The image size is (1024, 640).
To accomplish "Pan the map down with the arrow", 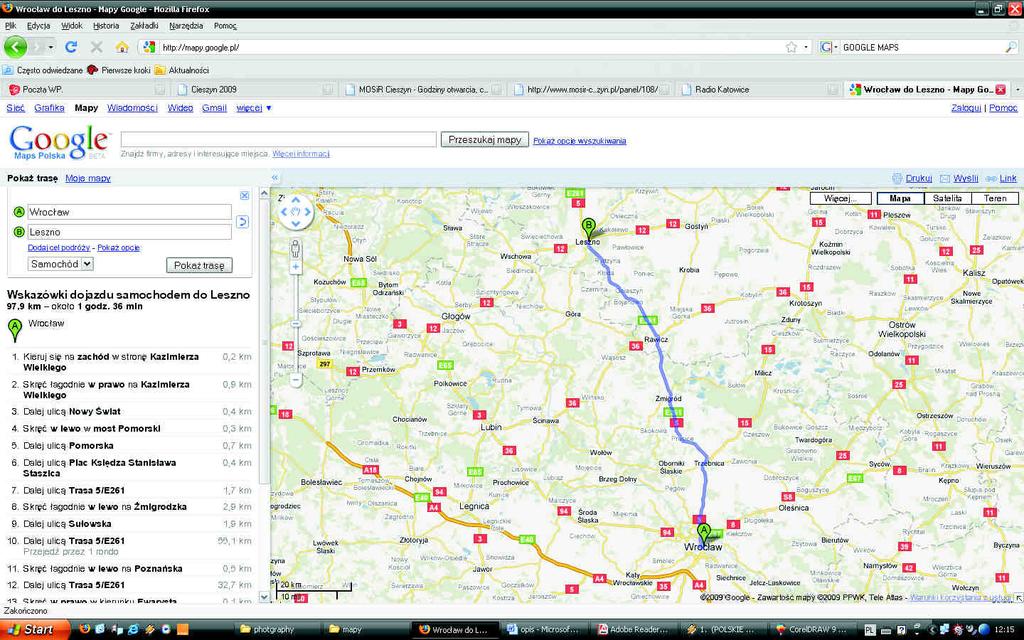I will click(296, 223).
